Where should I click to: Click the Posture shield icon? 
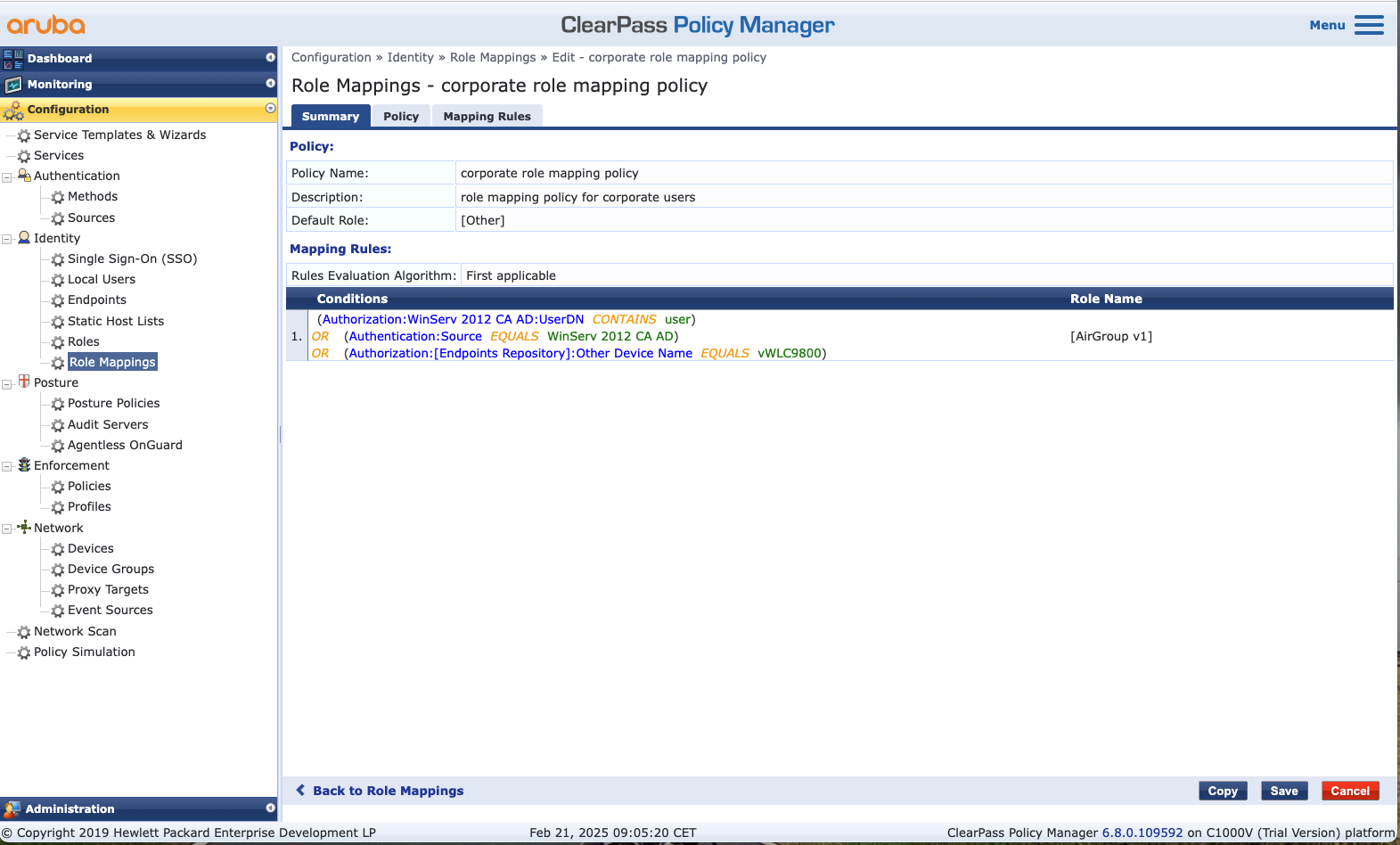coord(24,381)
